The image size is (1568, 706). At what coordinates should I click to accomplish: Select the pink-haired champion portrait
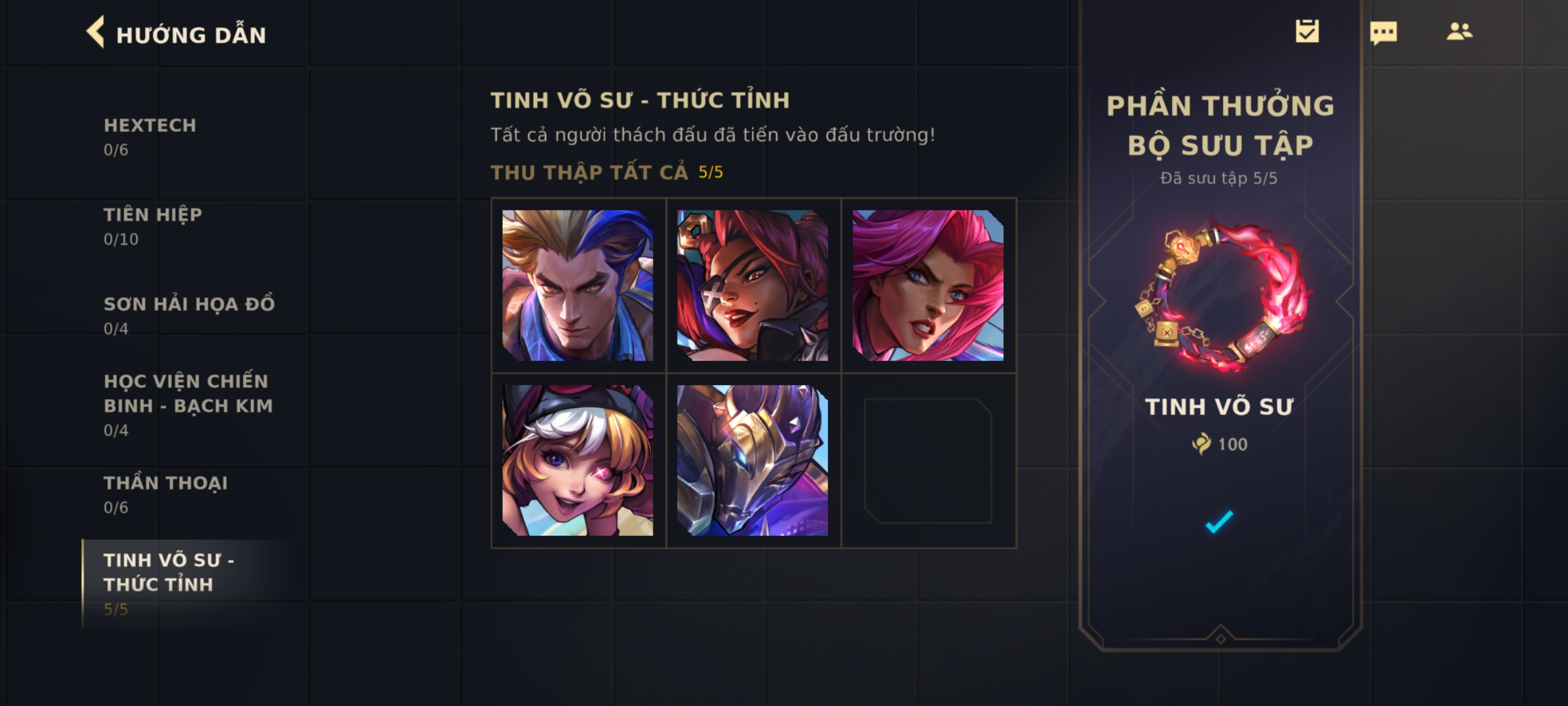(928, 285)
